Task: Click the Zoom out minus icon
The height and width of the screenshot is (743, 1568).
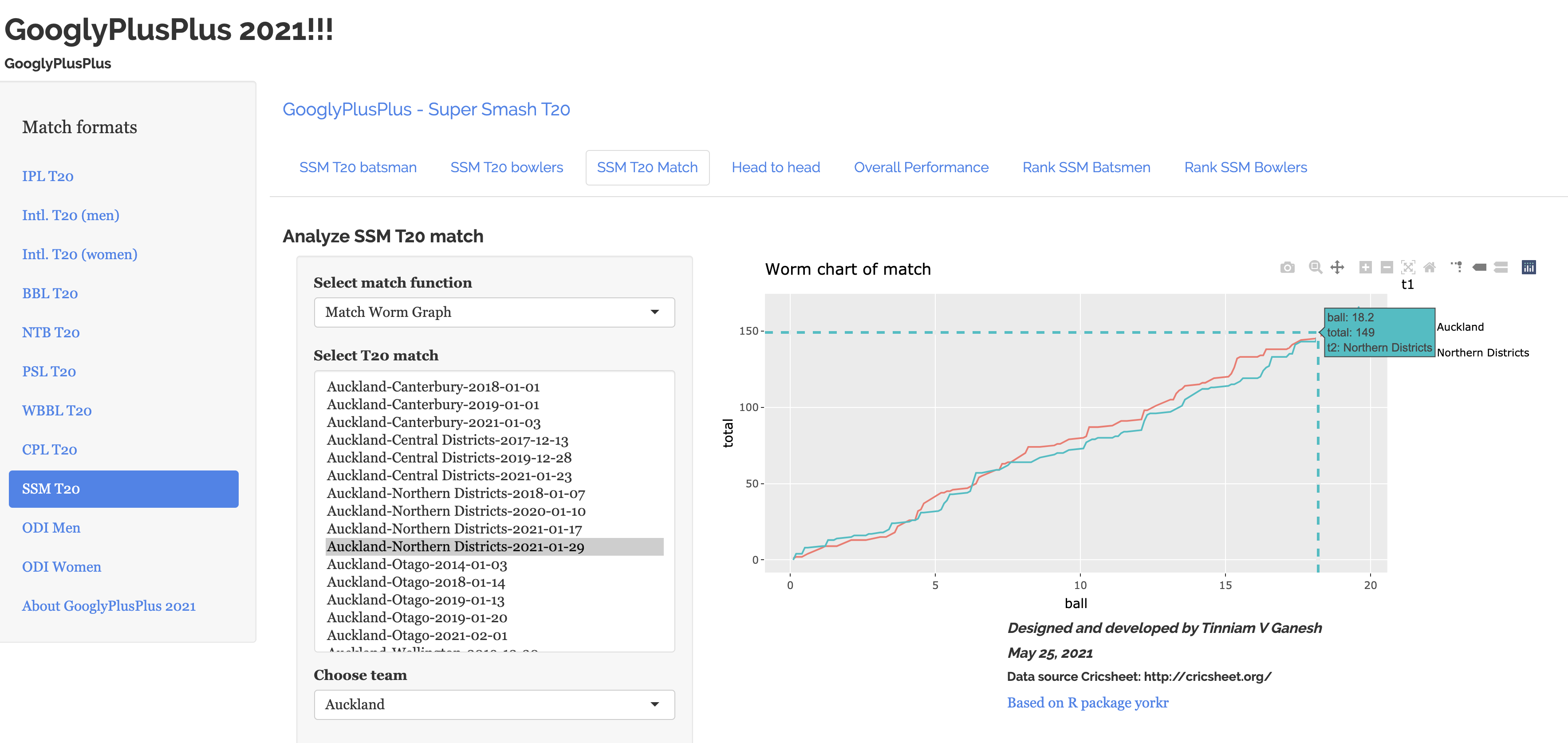Action: pos(1387,267)
